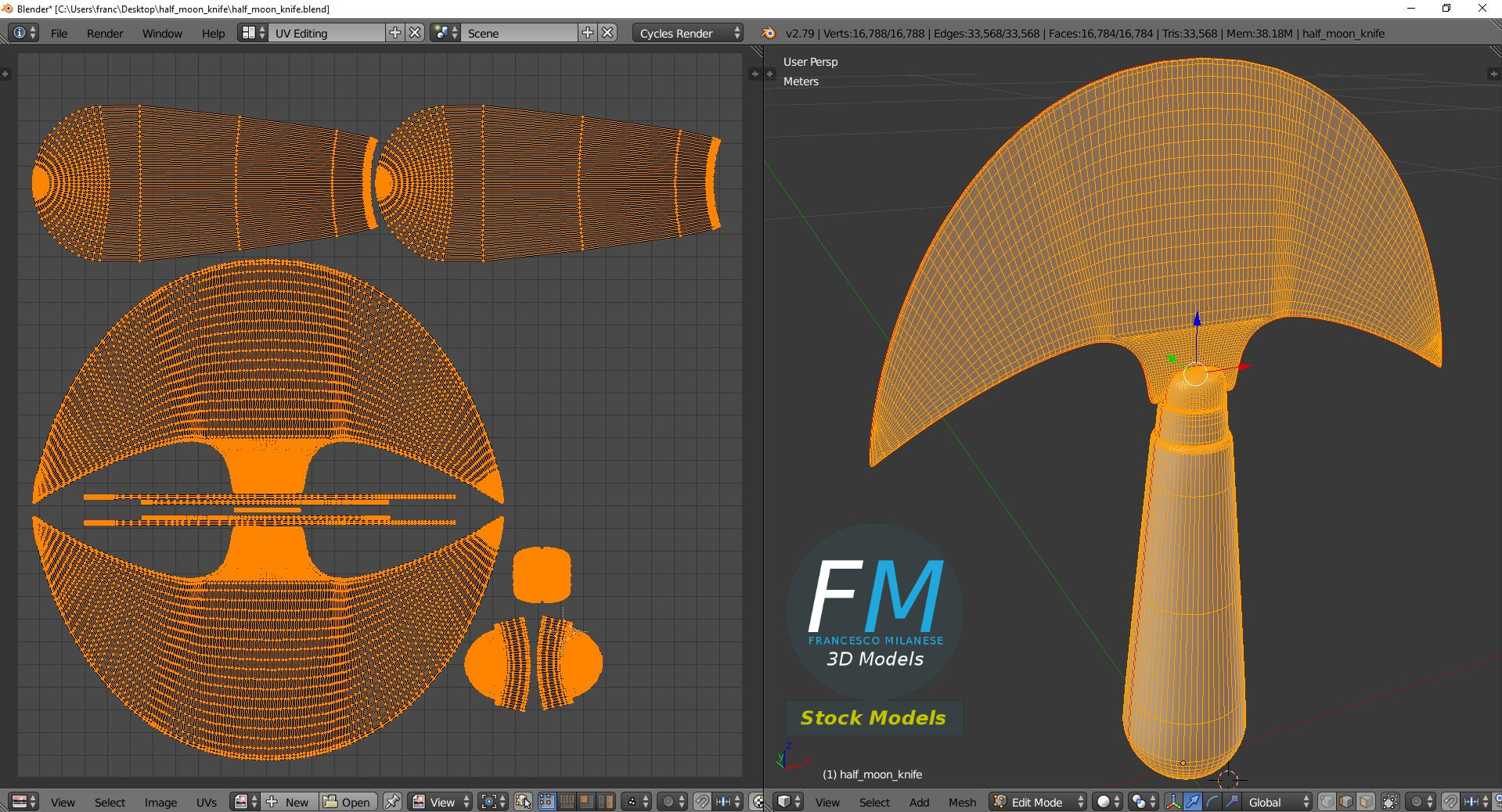Click the Blender logo in the info header
Screen dimensions: 1502x812
[x=769, y=33]
